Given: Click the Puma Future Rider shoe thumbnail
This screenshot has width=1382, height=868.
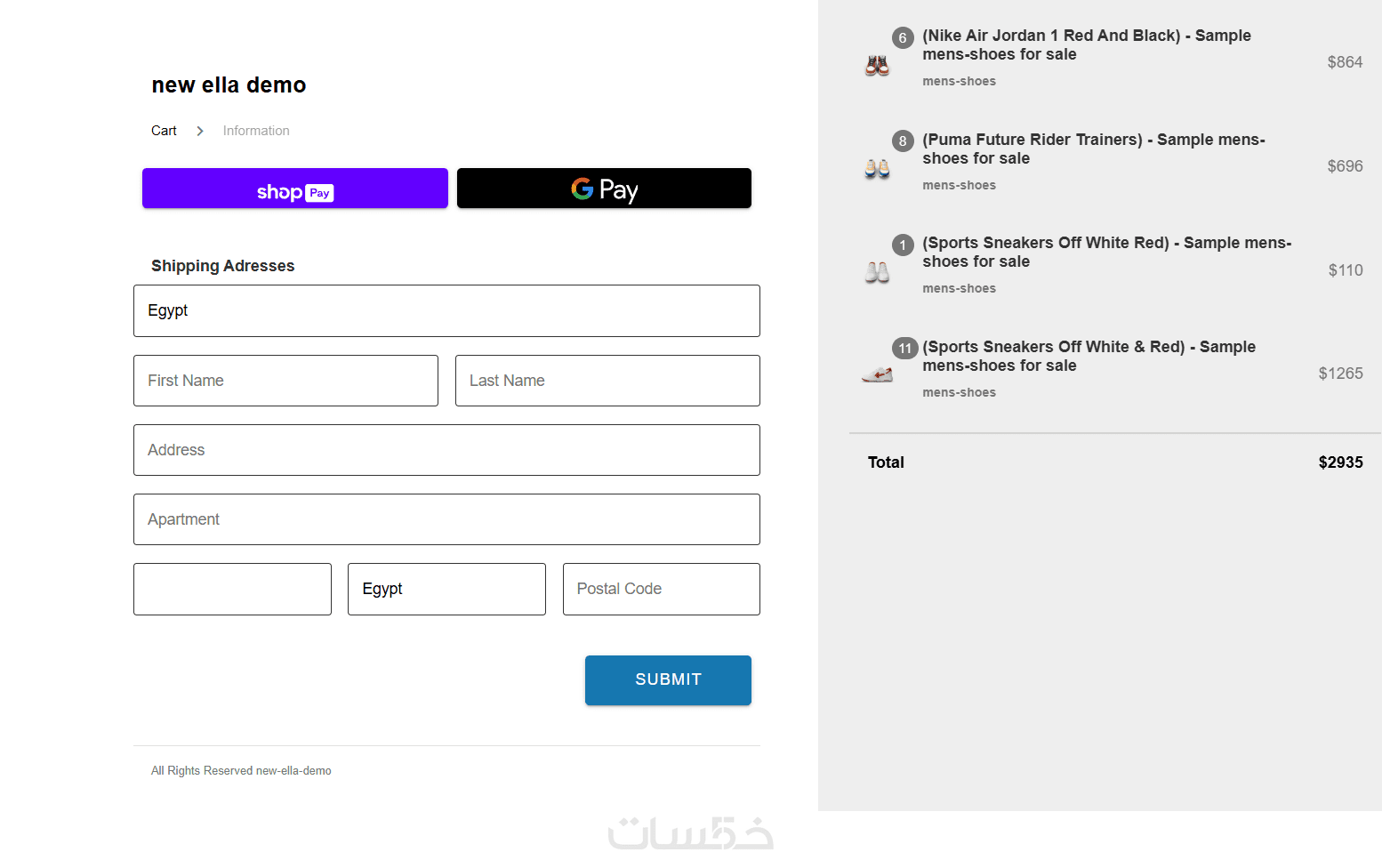Looking at the screenshot, I should point(877,168).
